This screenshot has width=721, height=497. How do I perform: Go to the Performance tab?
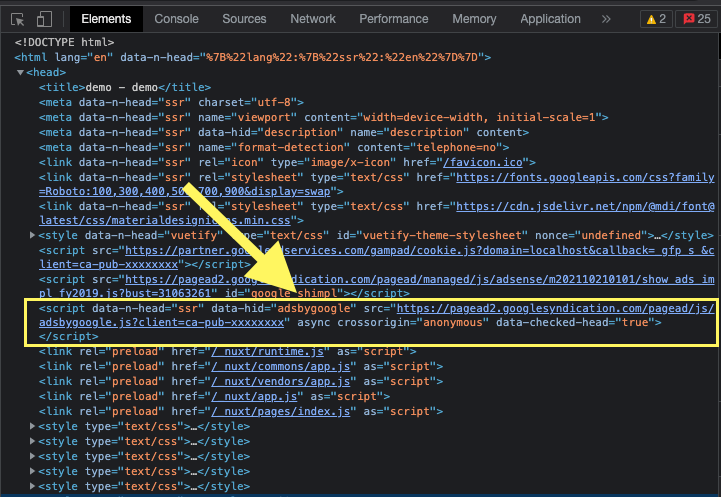394,19
